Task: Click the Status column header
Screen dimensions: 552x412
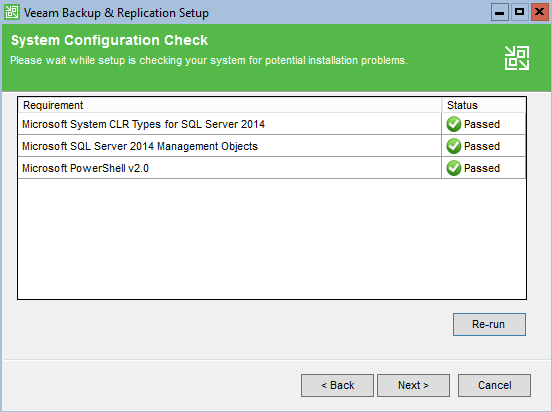Action: coord(484,105)
